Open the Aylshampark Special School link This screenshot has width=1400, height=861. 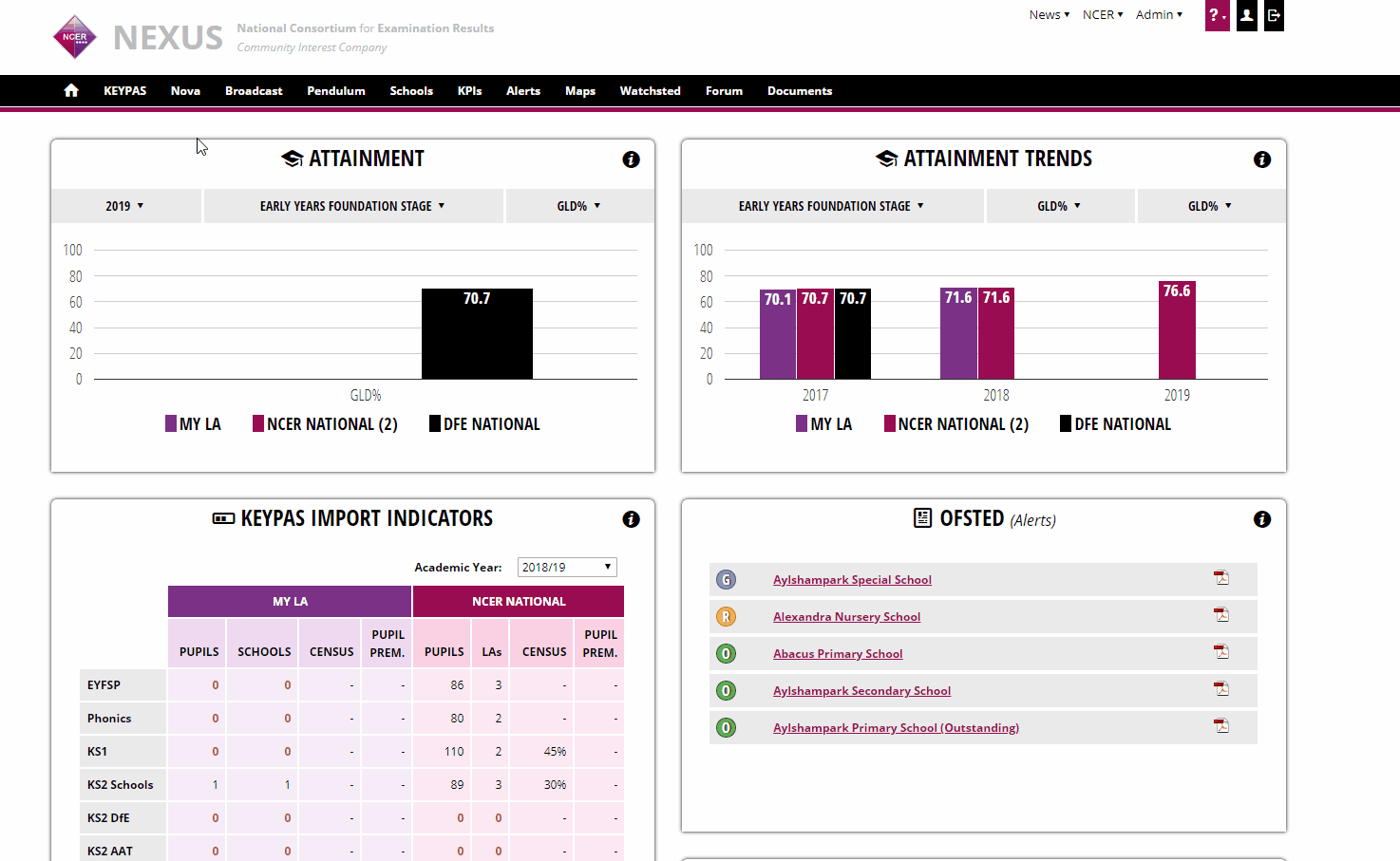851,579
